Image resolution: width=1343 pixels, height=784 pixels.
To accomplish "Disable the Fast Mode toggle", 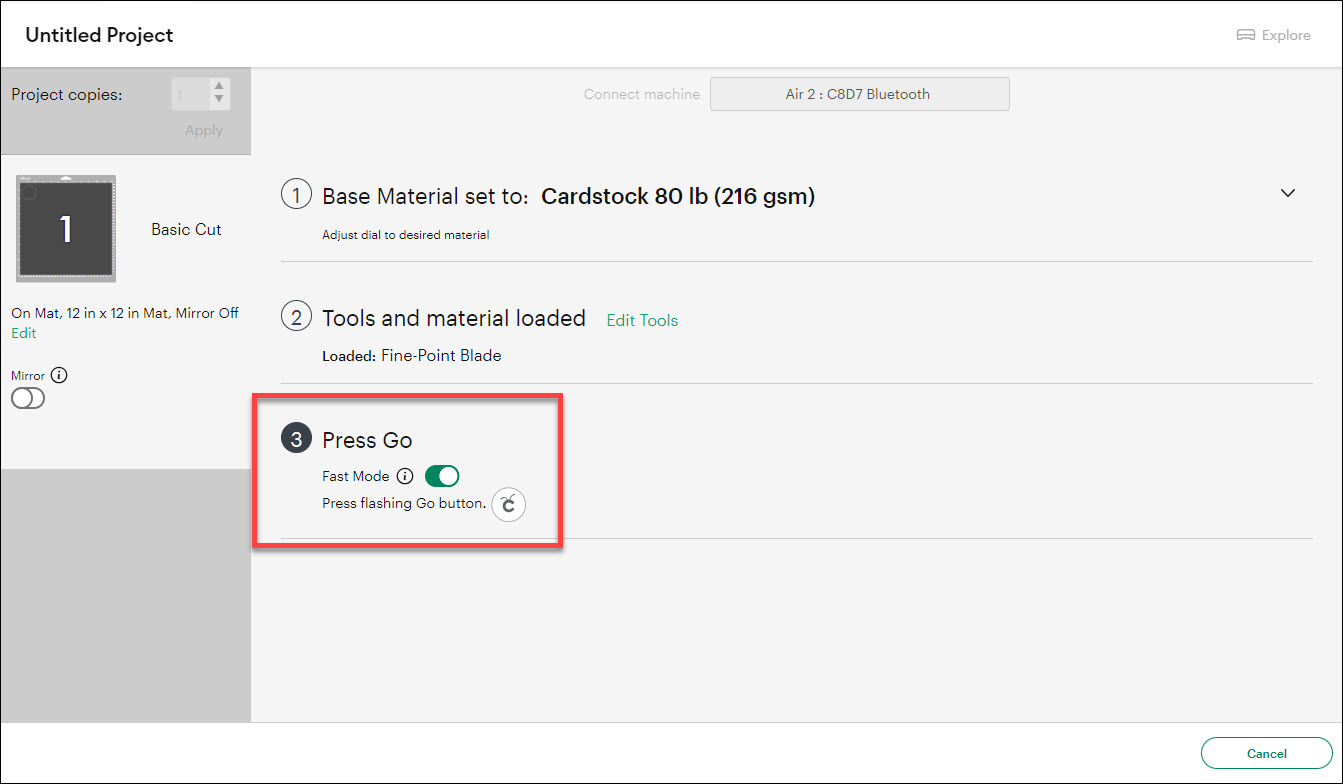I will tap(442, 476).
